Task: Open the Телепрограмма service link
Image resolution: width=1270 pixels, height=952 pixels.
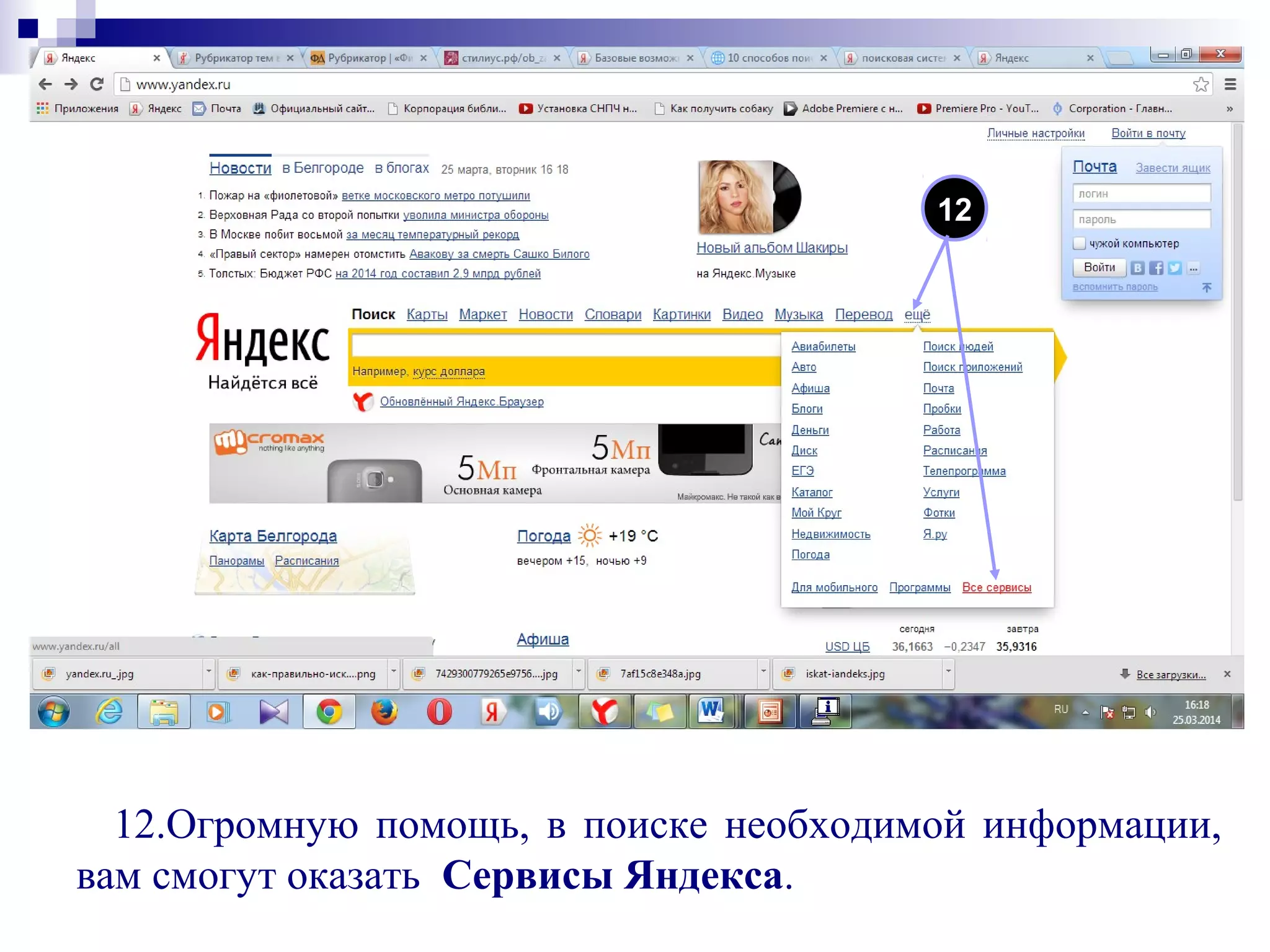Action: (964, 471)
